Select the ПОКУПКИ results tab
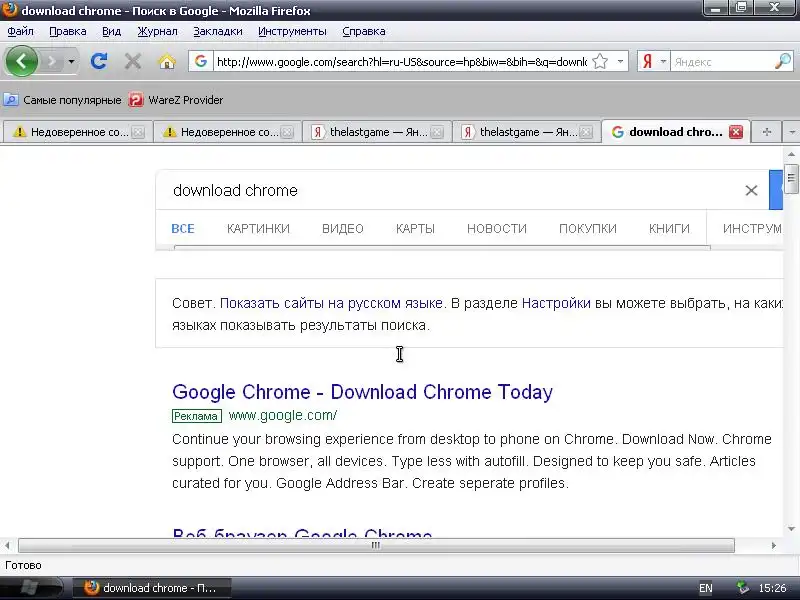 point(588,229)
